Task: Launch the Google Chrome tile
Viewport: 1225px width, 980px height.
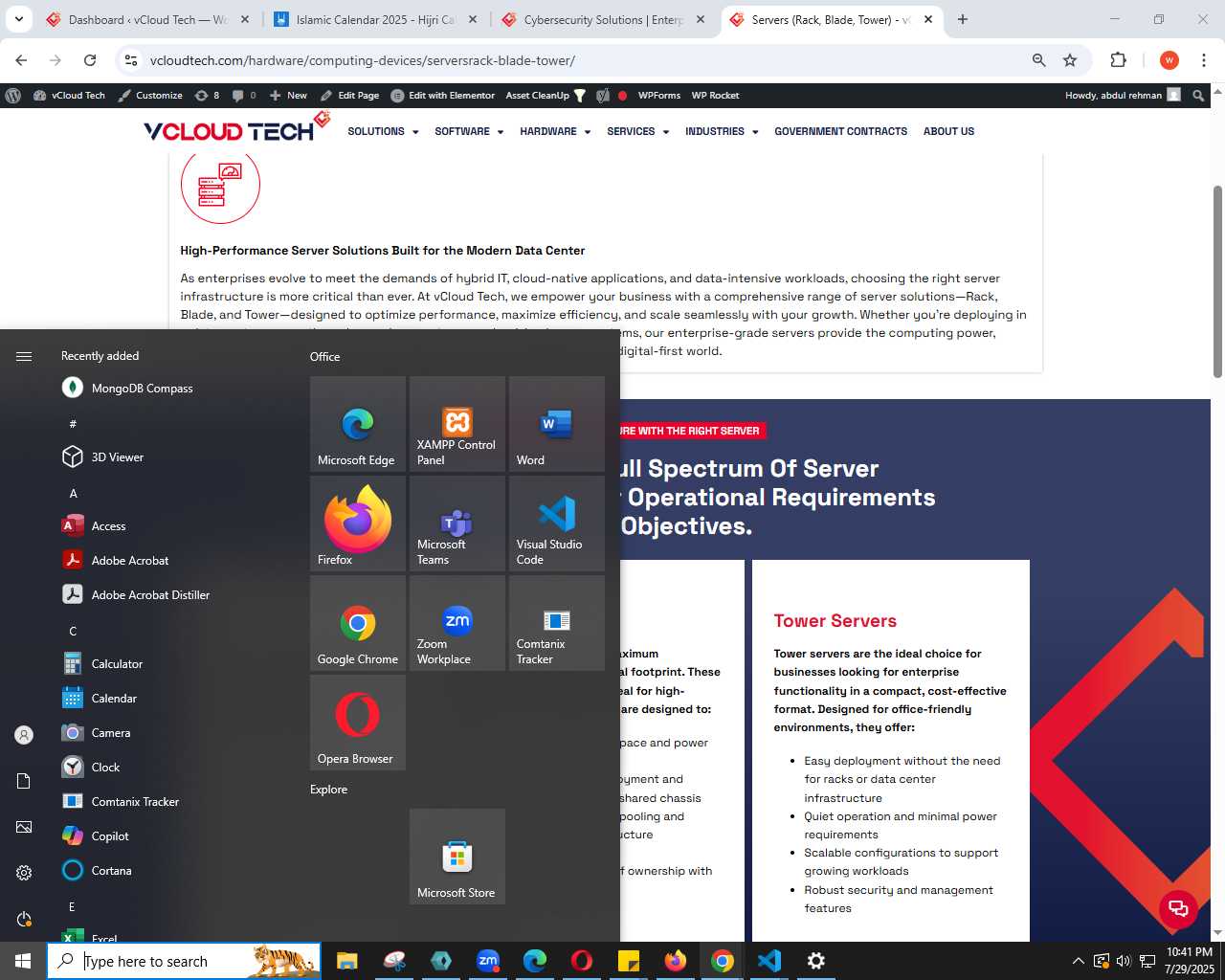Action: coord(358,623)
